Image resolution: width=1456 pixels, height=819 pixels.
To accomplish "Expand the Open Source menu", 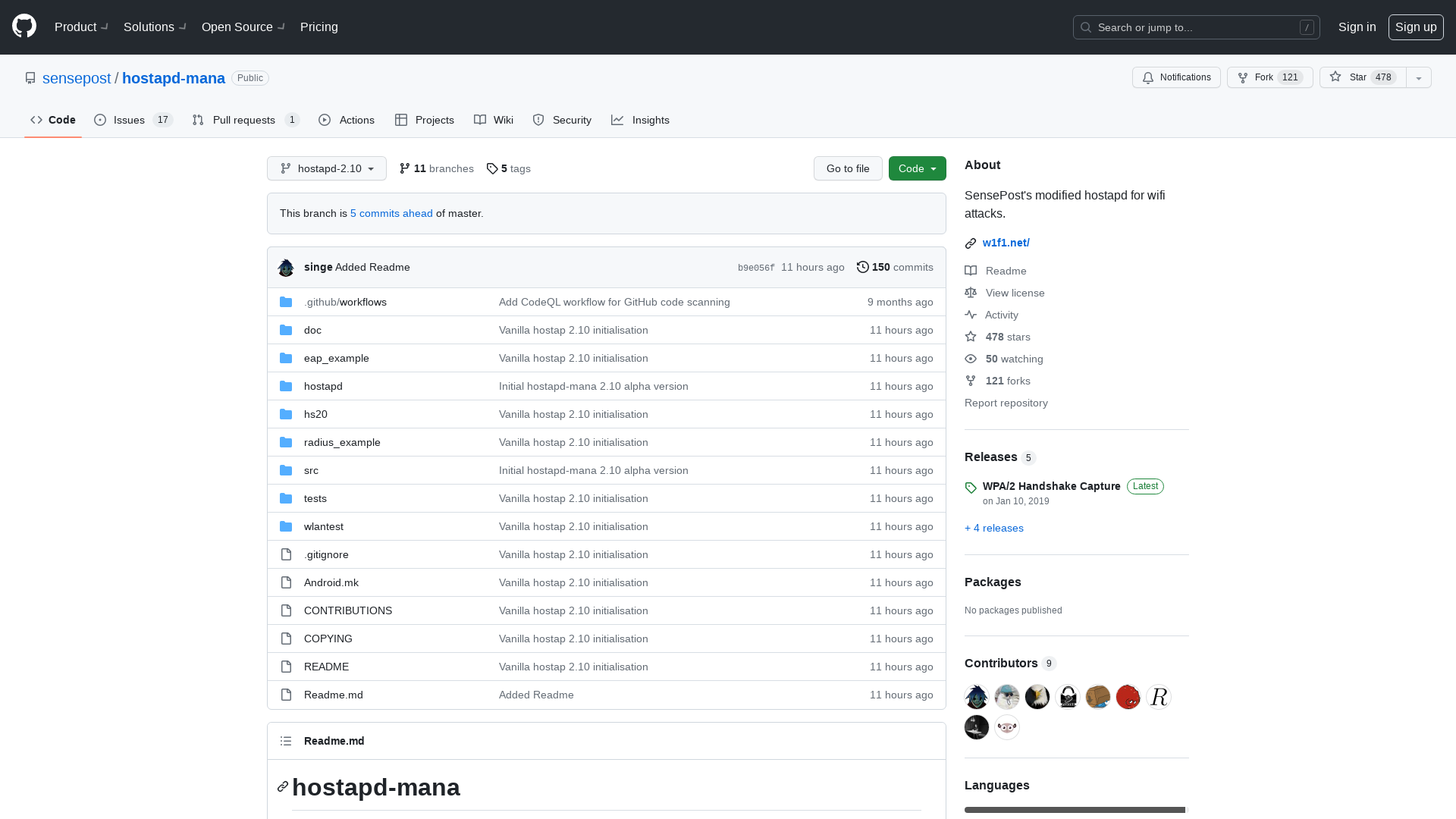I will pyautogui.click(x=243, y=27).
